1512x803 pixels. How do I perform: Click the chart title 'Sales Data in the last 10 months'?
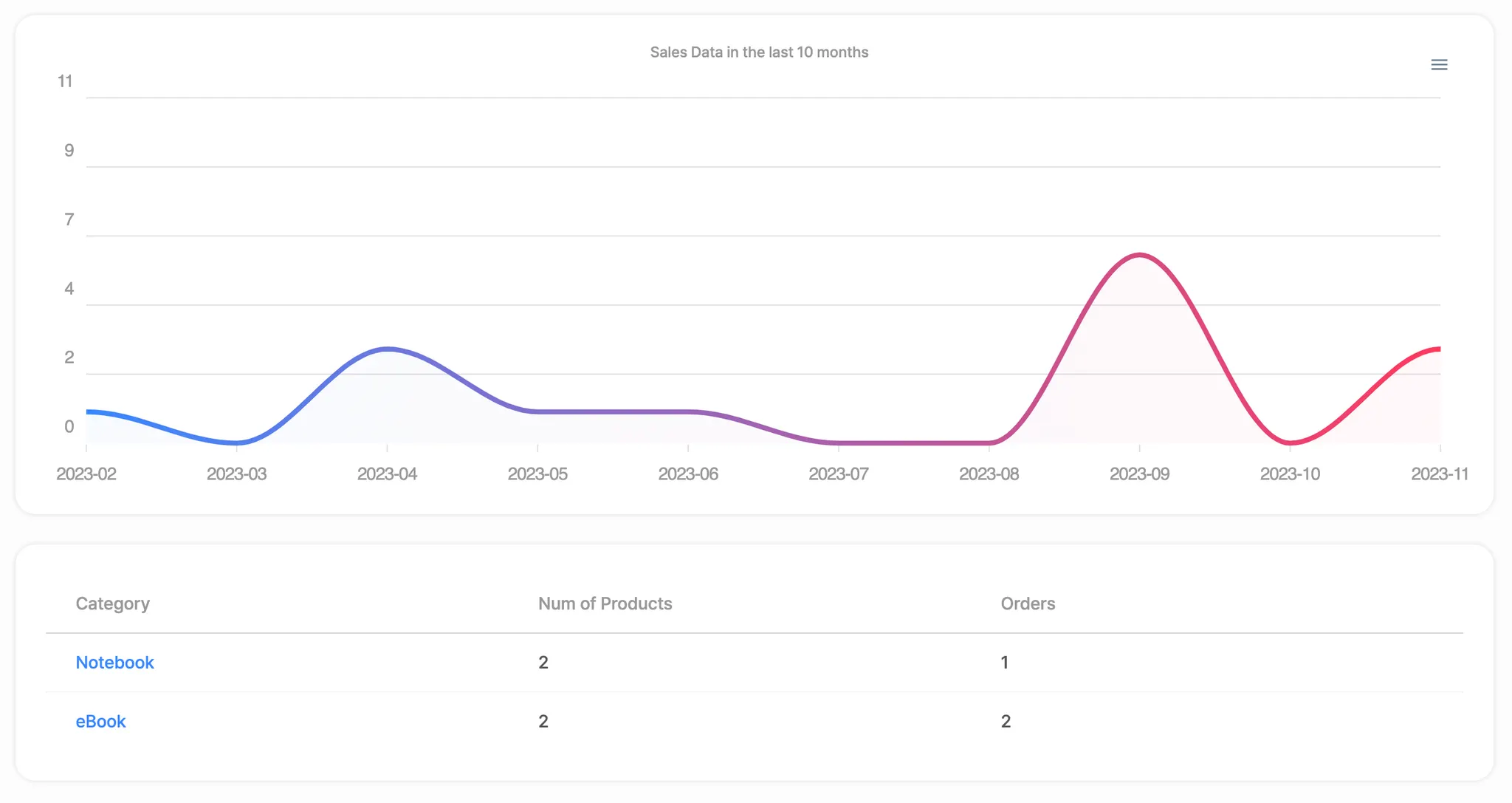coord(759,52)
